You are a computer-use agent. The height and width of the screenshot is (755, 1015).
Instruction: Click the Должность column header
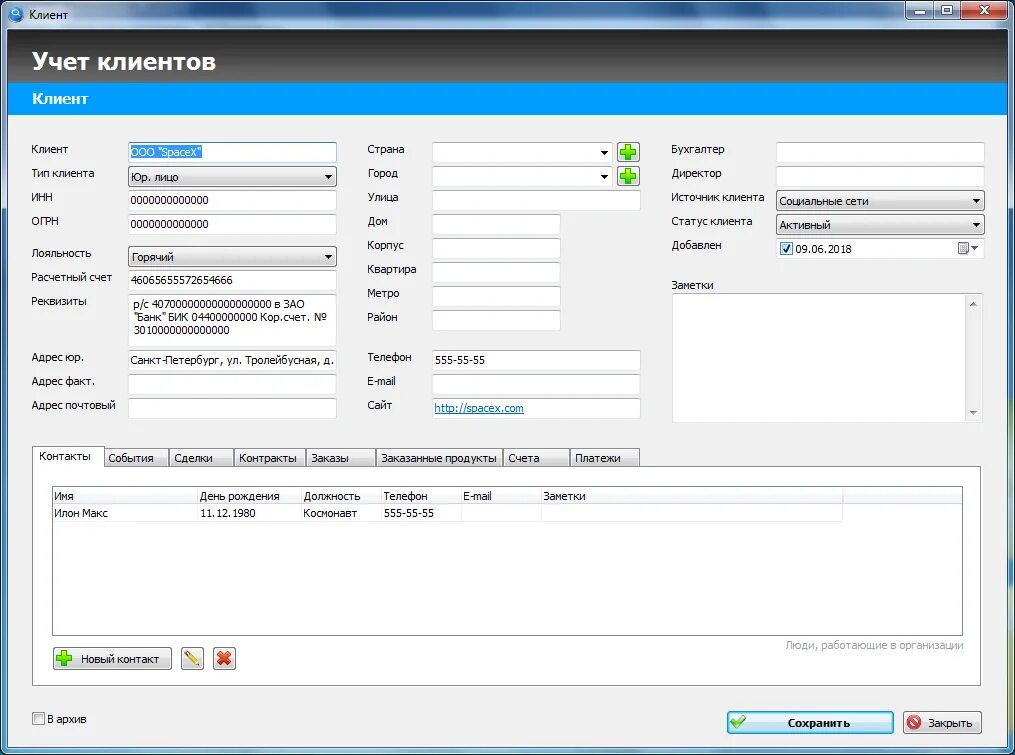click(x=341, y=496)
